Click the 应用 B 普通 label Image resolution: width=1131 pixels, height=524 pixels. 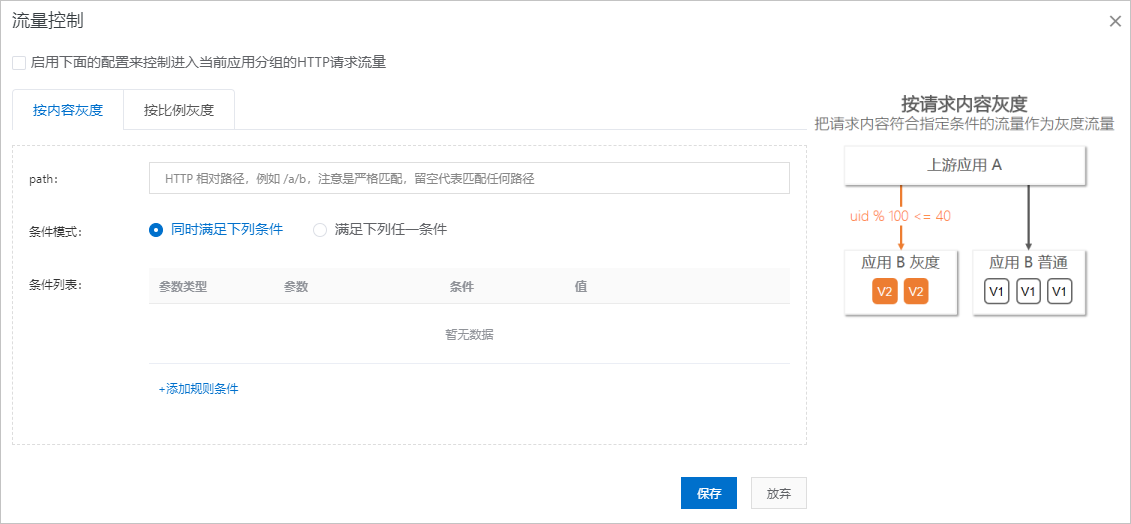[x=1029, y=263]
